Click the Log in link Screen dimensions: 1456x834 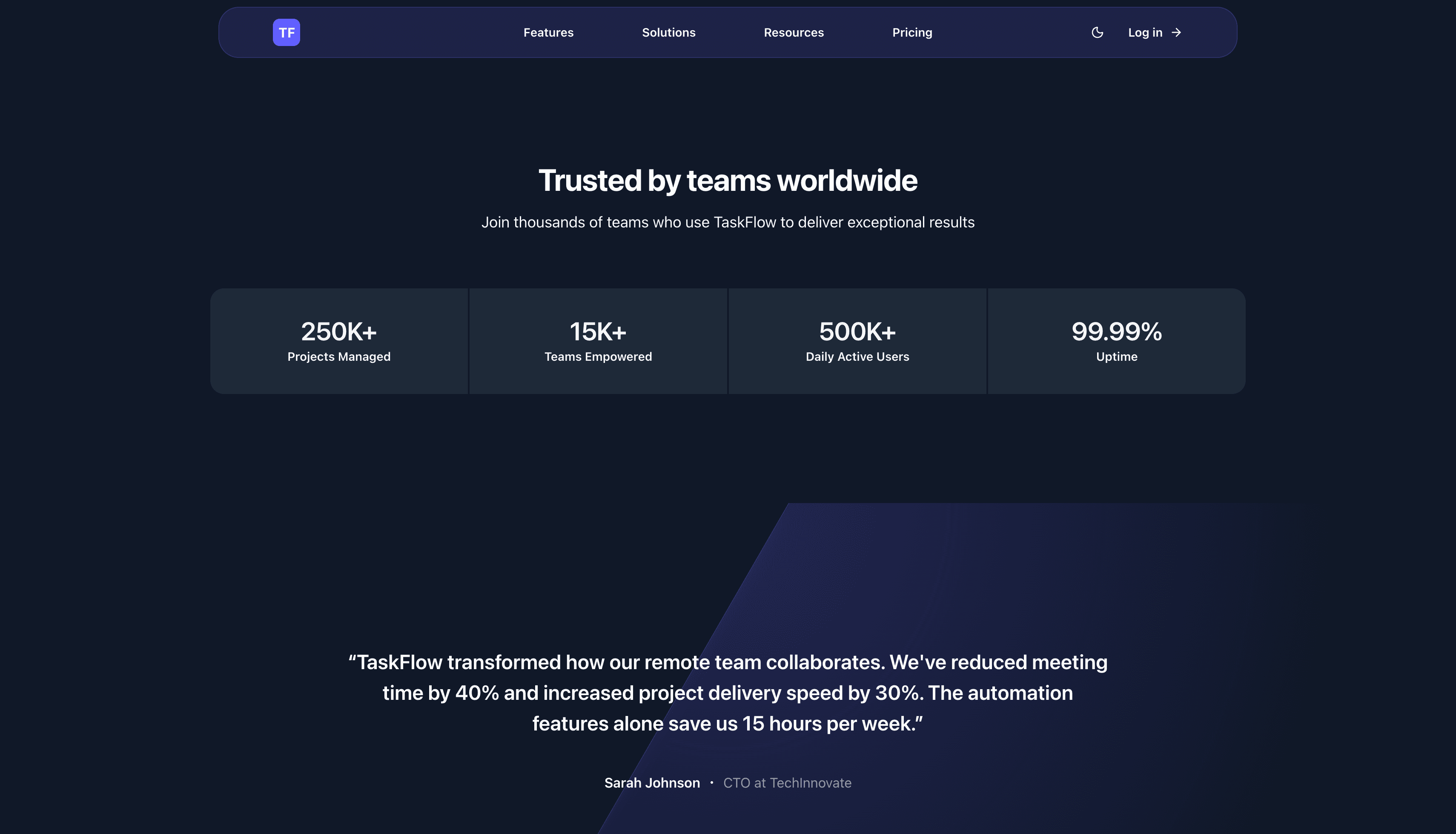pyautogui.click(x=1145, y=33)
